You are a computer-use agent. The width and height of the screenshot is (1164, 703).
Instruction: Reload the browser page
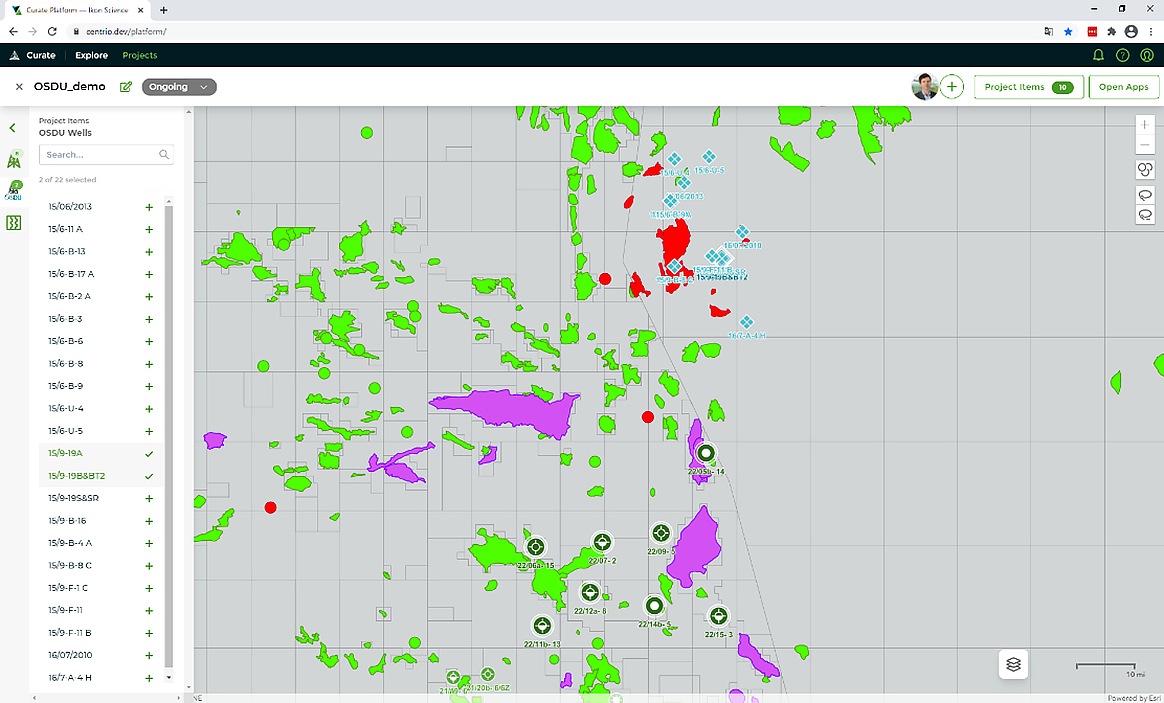pos(52,31)
